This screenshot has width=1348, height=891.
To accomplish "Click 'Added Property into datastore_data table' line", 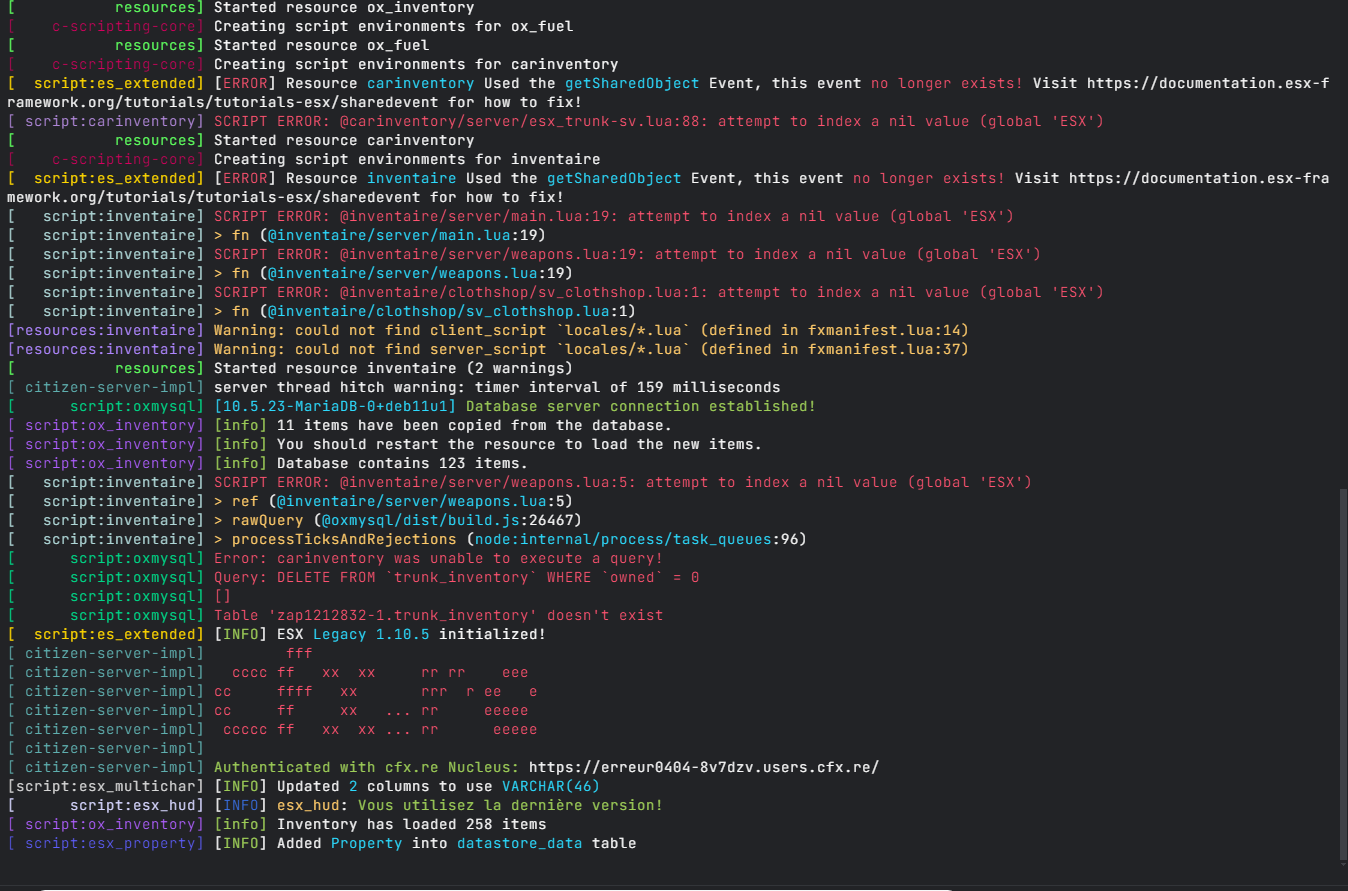I will point(425,843).
